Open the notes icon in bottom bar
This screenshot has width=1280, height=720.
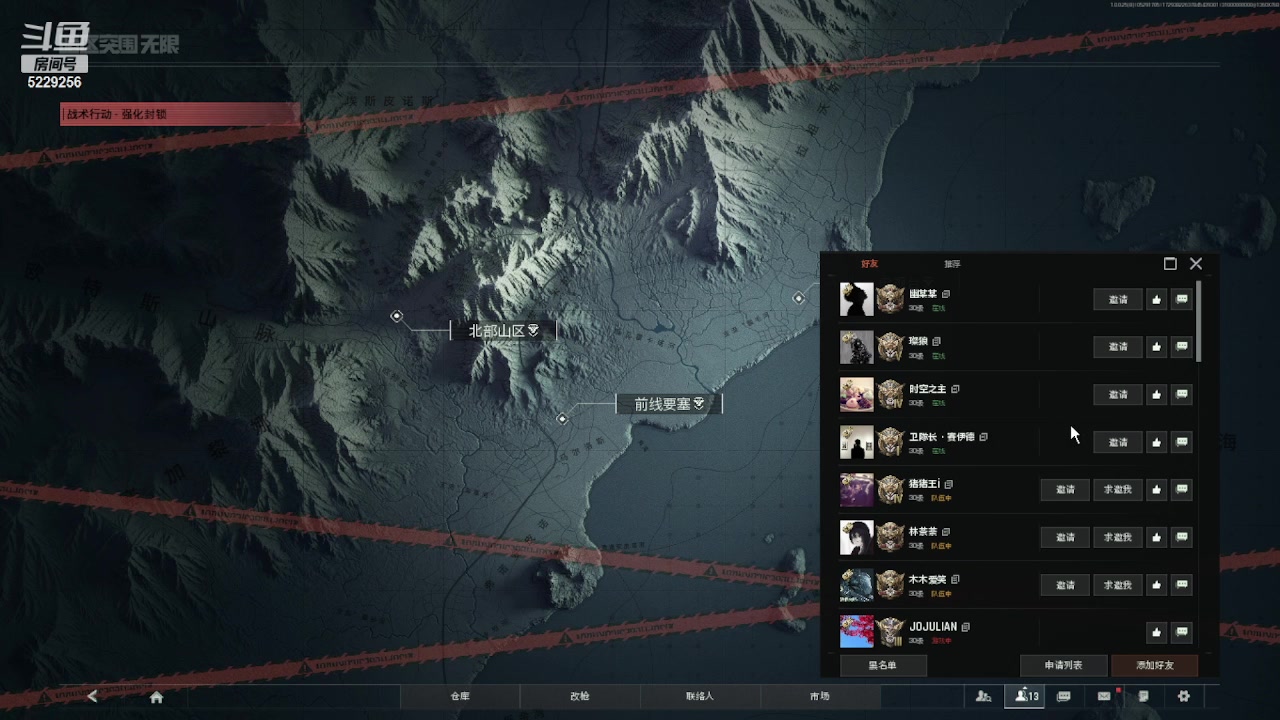click(1144, 696)
